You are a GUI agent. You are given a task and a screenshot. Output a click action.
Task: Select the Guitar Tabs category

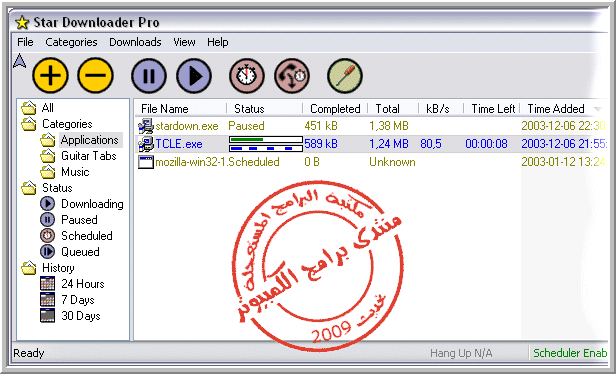89,156
